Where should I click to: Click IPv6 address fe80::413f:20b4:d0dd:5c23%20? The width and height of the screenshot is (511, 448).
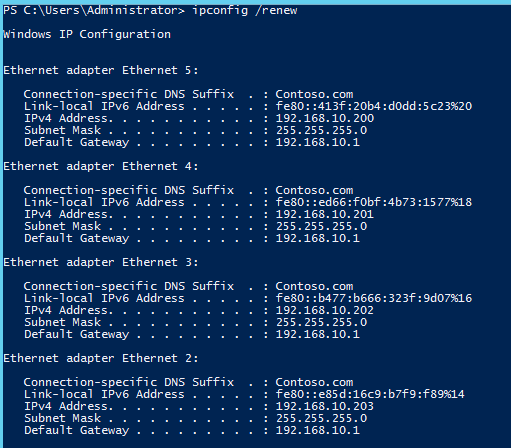point(374,106)
